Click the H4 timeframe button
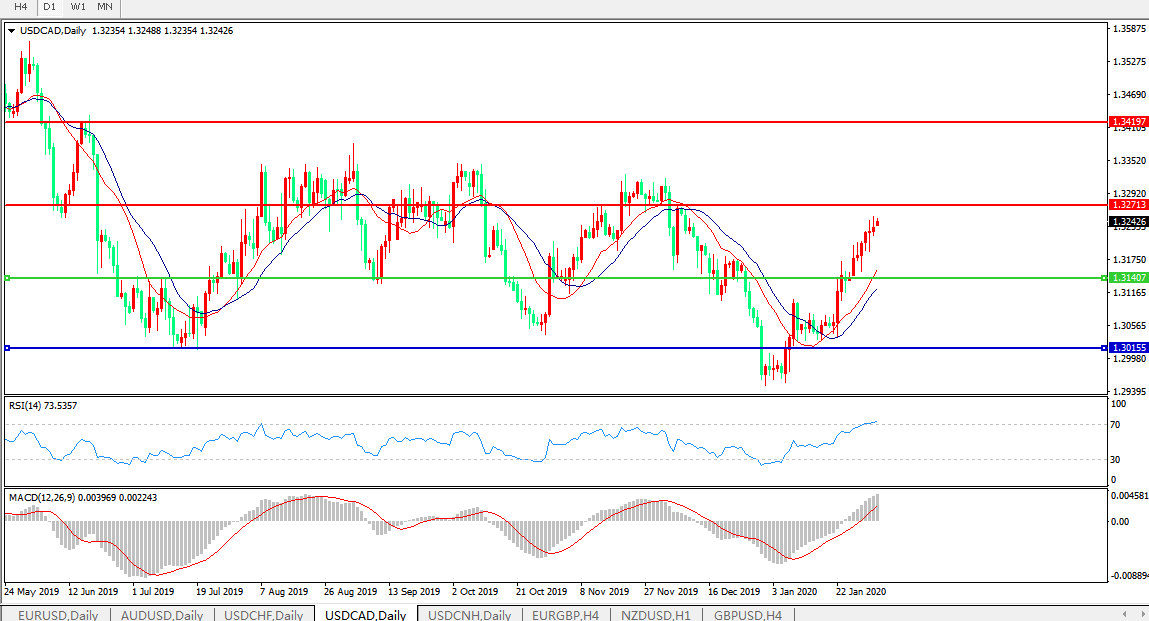This screenshot has height=621, width=1149. pyautogui.click(x=20, y=6)
